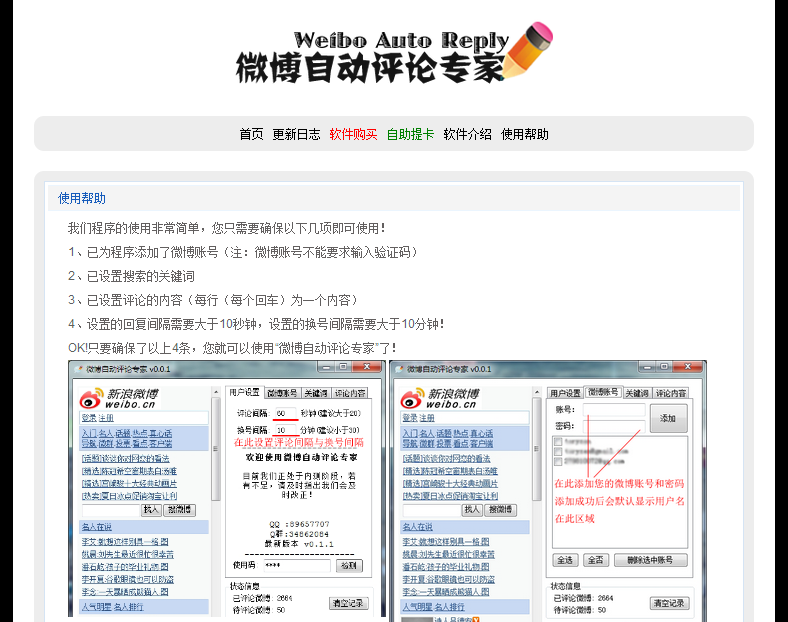Click the 评论内容 tab in the account screenshot
The image size is (788, 622).
[671, 393]
